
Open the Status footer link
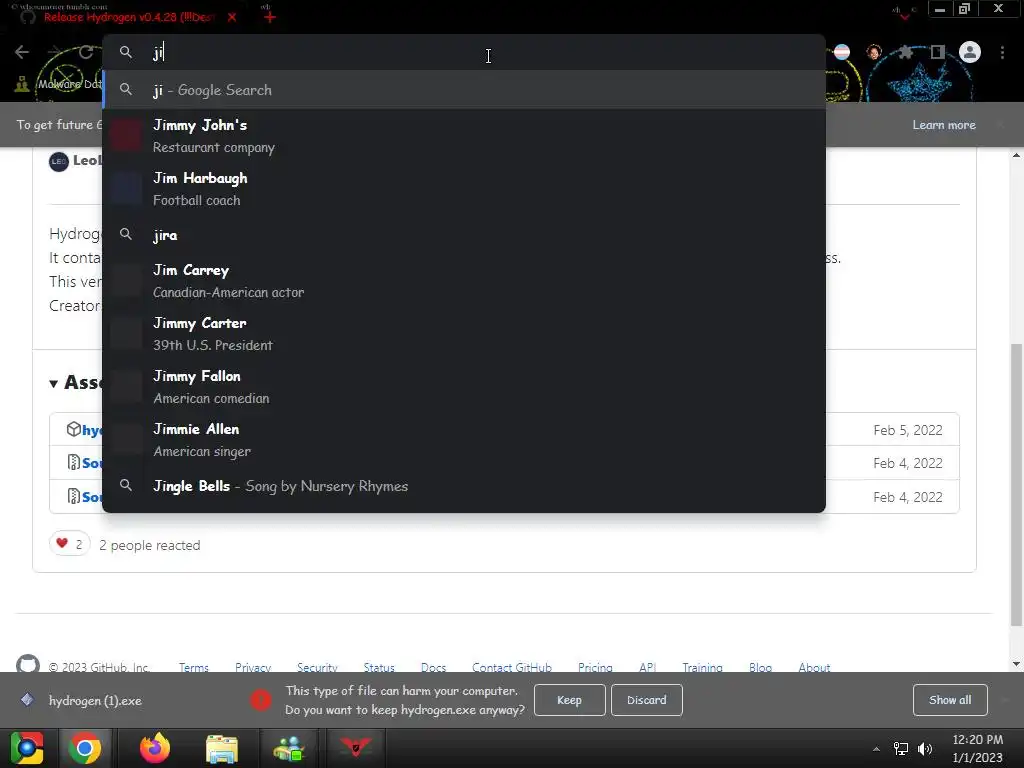tap(379, 667)
